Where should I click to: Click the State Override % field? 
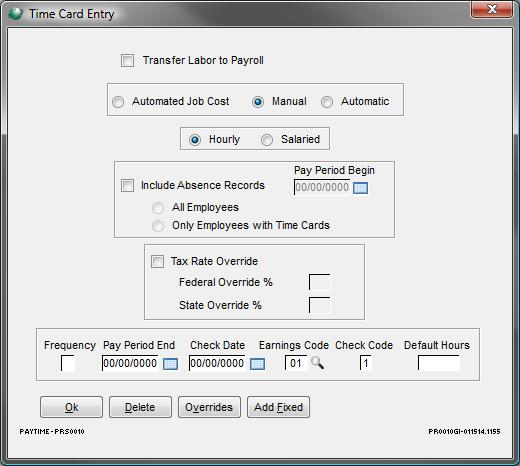[319, 305]
